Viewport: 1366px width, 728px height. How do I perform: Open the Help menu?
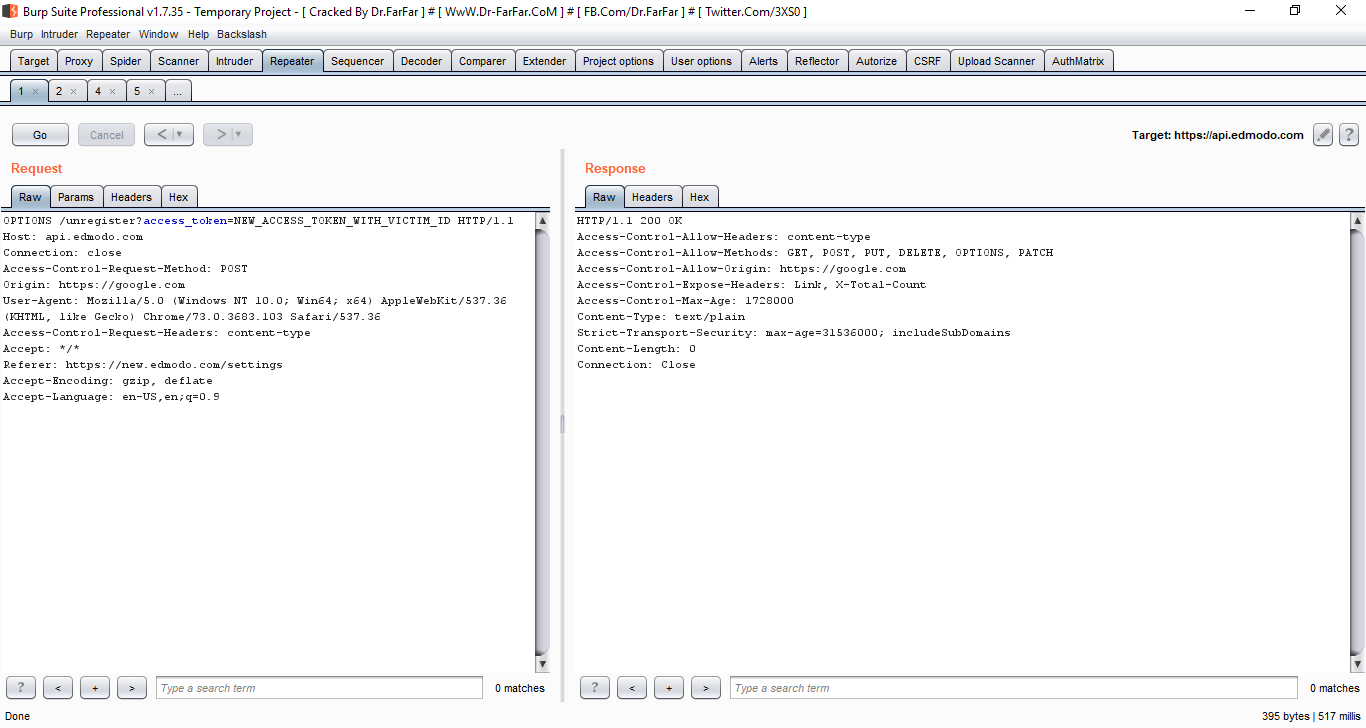coord(198,34)
